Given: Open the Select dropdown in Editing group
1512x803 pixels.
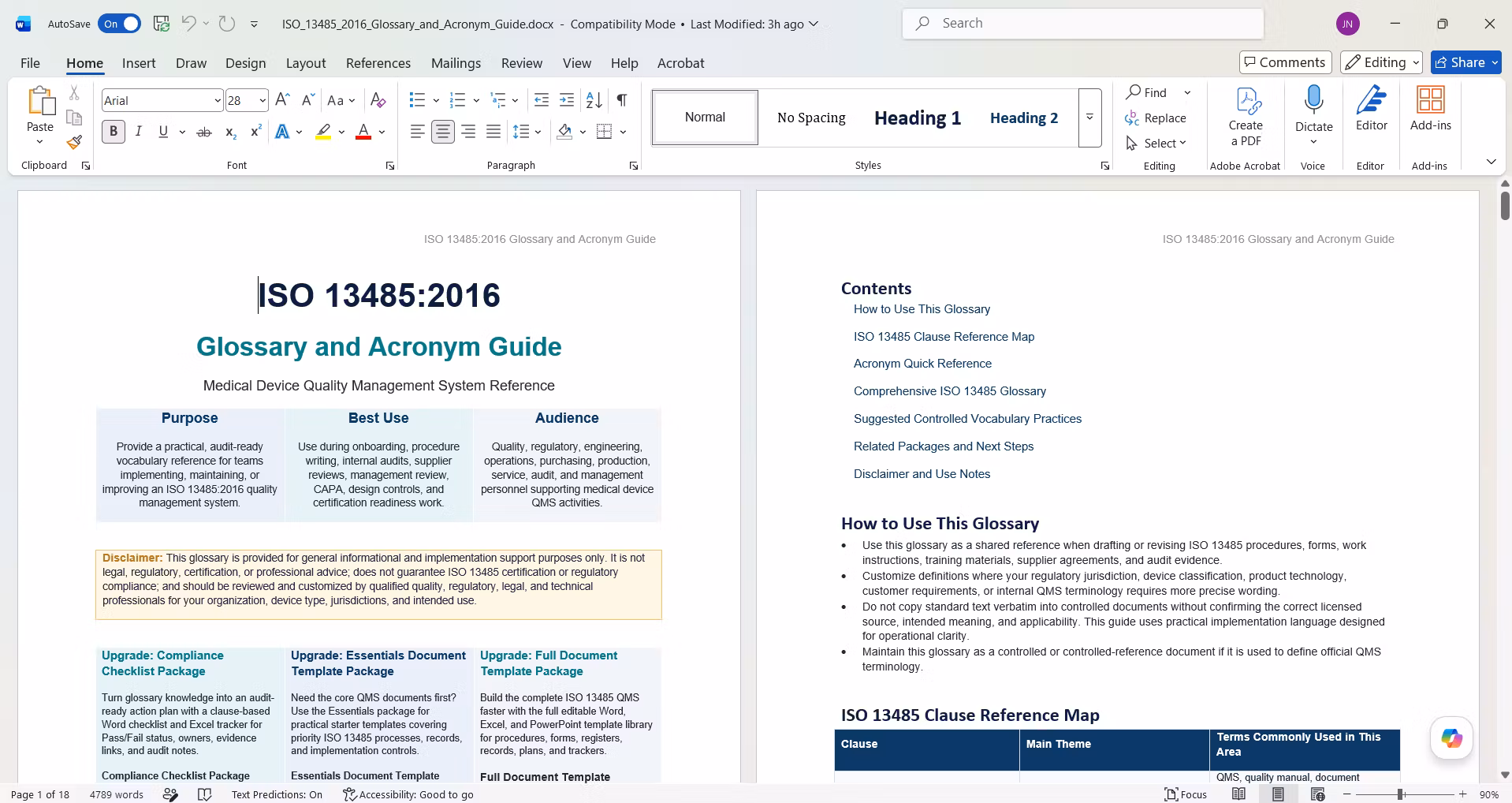Looking at the screenshot, I should click(1156, 143).
